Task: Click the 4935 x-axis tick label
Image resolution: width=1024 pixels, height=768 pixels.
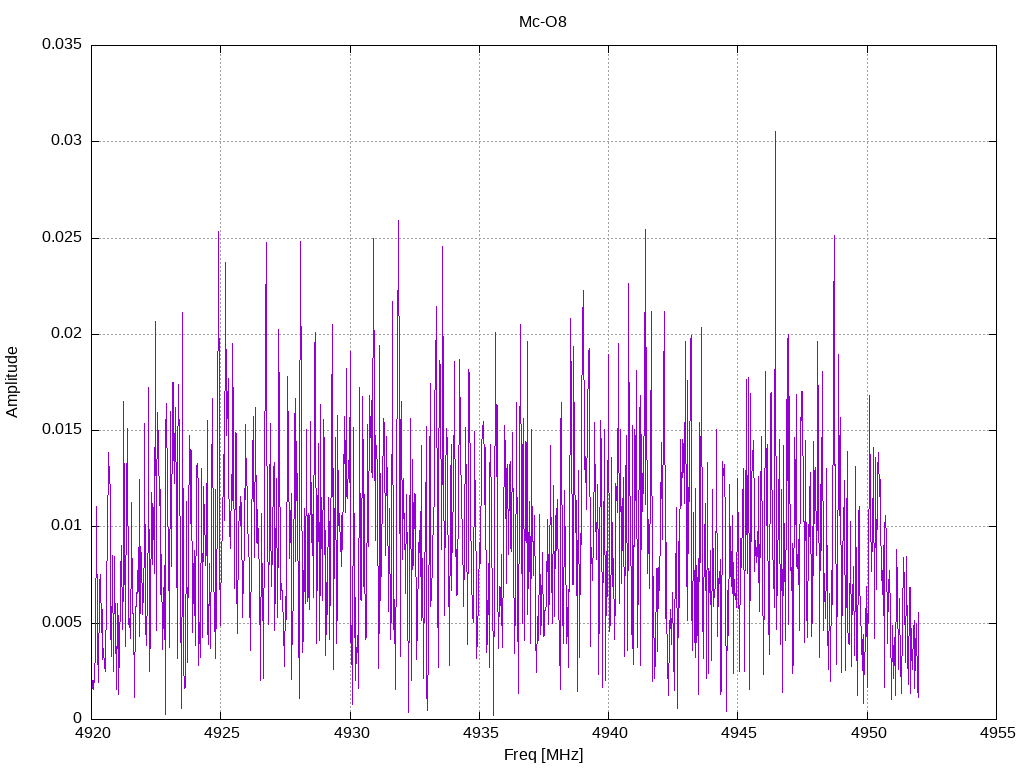Action: pyautogui.click(x=480, y=733)
